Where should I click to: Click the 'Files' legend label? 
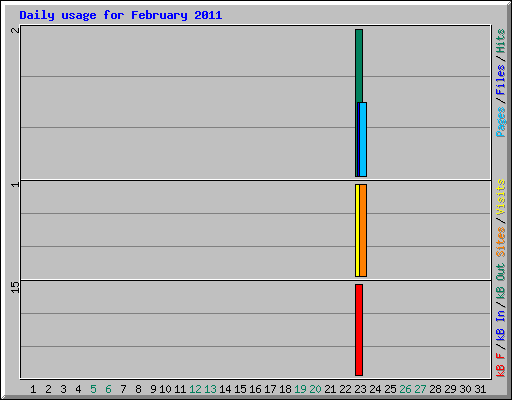(500, 80)
